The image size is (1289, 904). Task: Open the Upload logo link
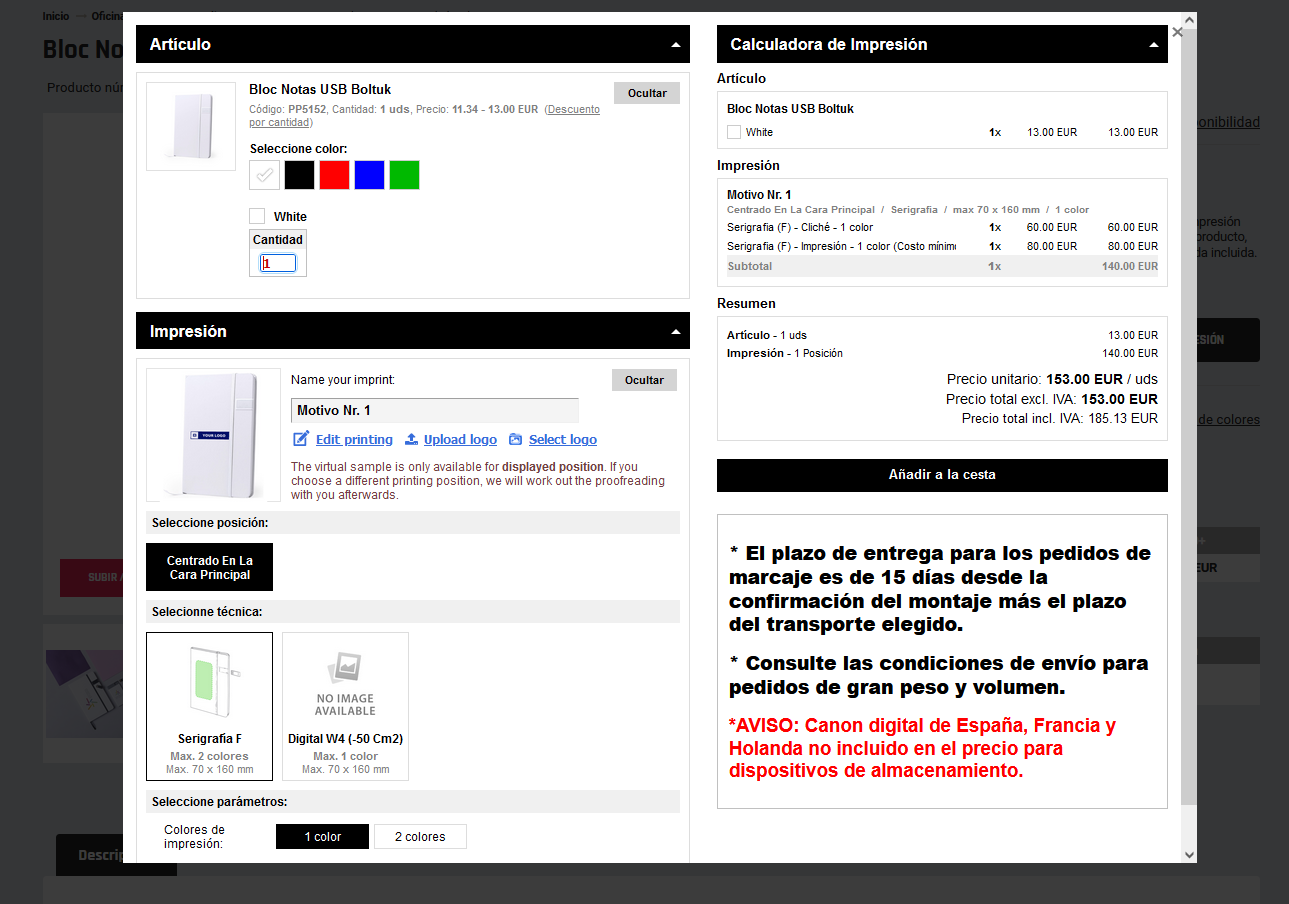pyautogui.click(x=460, y=440)
